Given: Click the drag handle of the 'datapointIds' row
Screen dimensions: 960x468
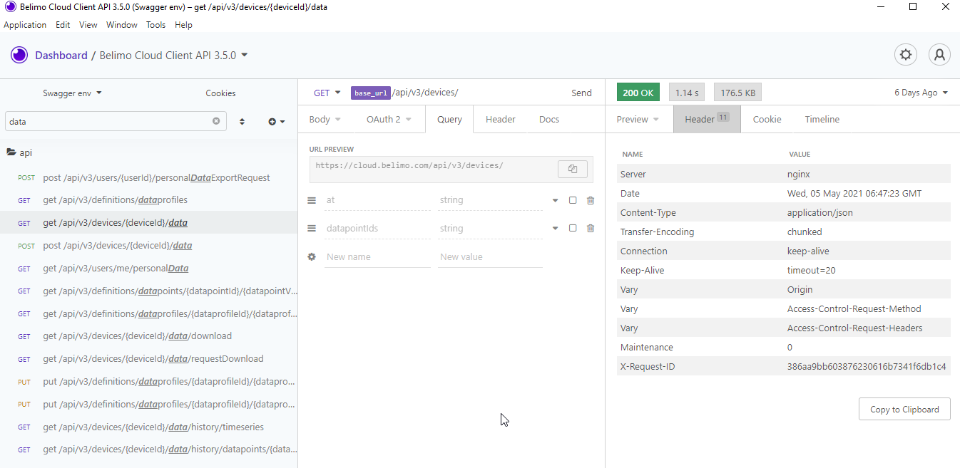Looking at the screenshot, I should [311, 228].
